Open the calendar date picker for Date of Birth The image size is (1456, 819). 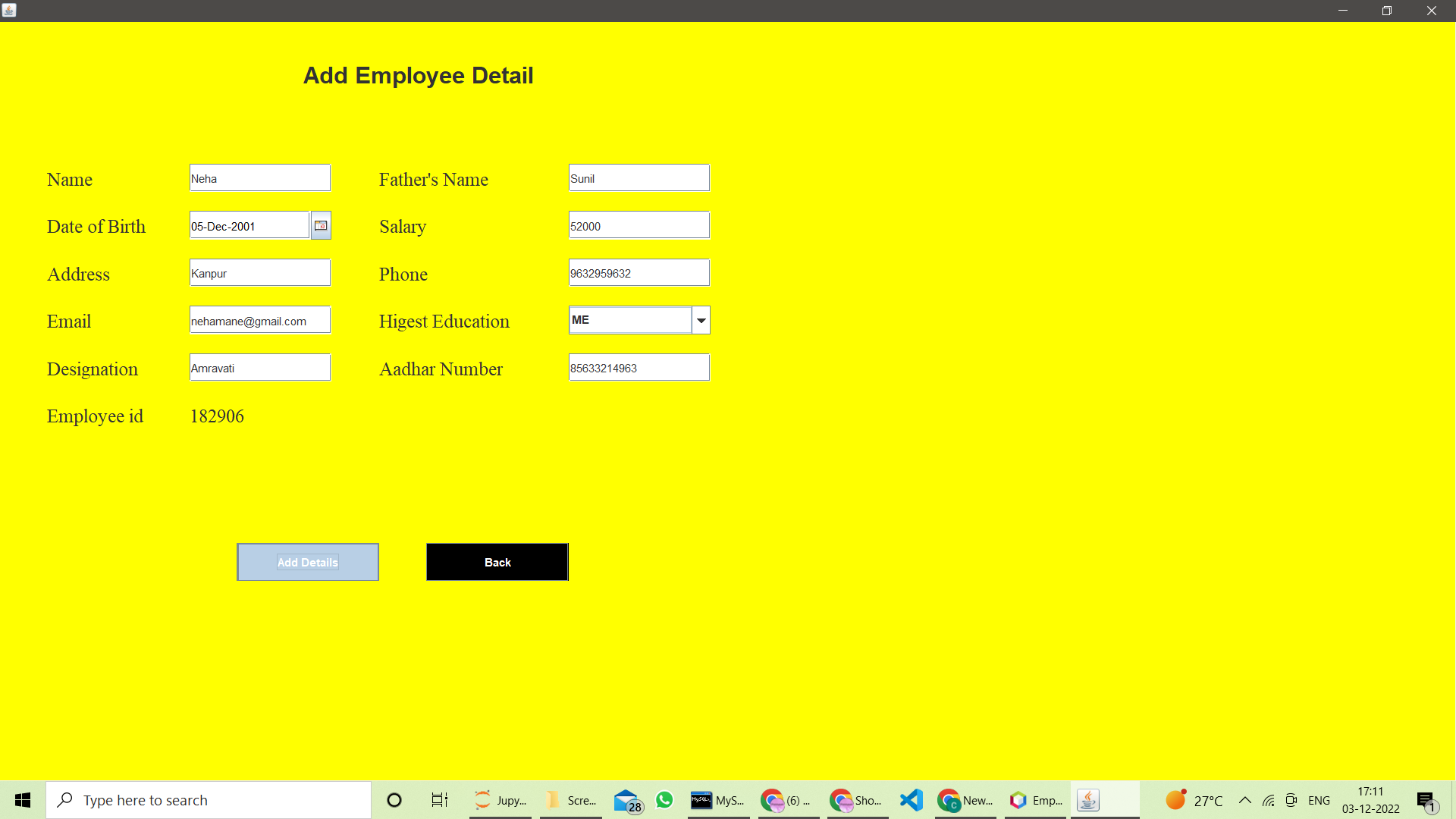(x=320, y=224)
